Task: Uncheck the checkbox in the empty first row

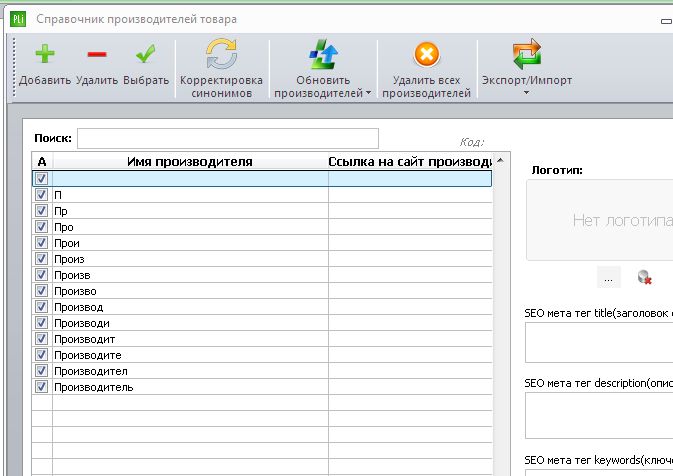Action: click(41, 178)
